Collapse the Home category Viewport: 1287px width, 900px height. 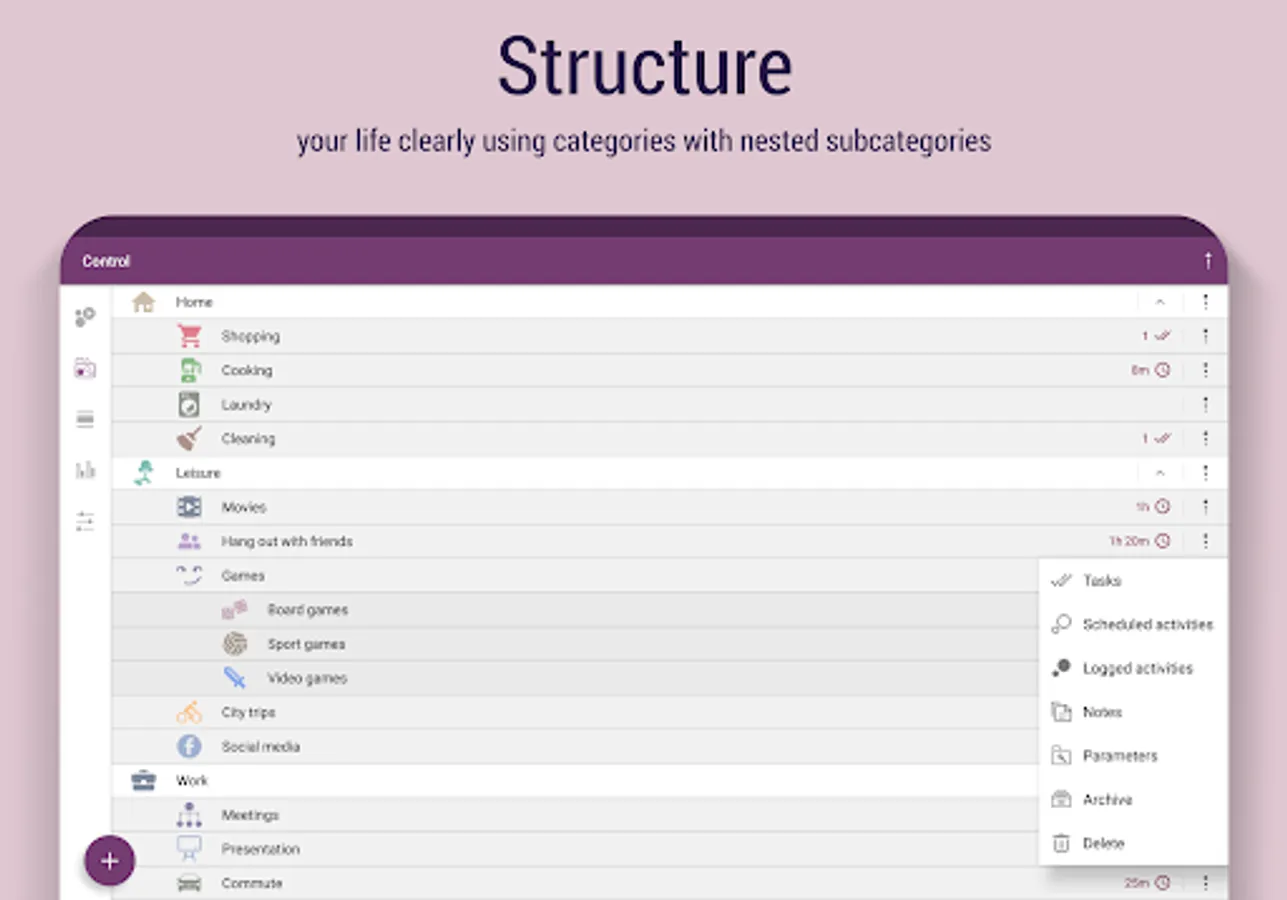(x=1160, y=302)
